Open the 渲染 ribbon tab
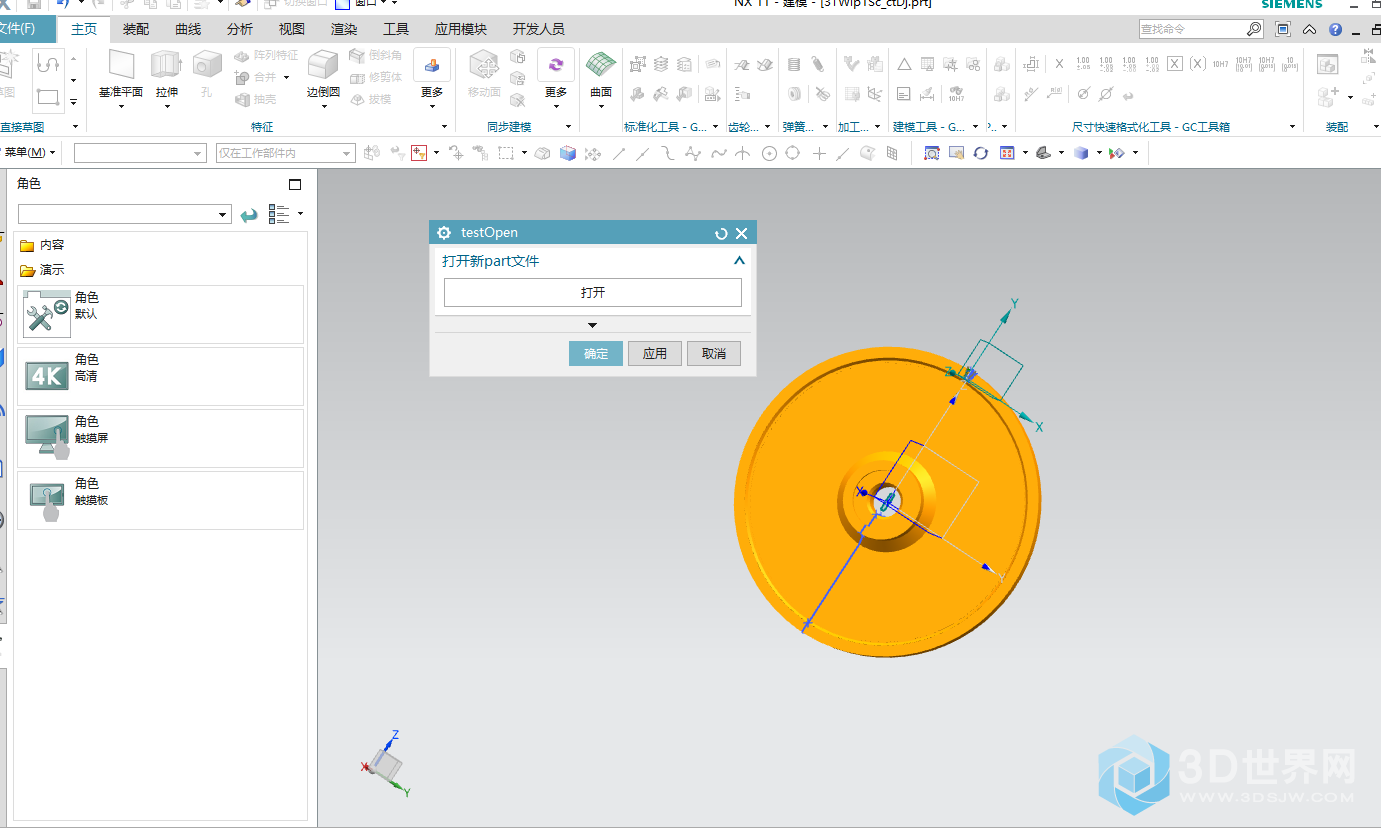Viewport: 1381px width, 829px height. click(344, 29)
